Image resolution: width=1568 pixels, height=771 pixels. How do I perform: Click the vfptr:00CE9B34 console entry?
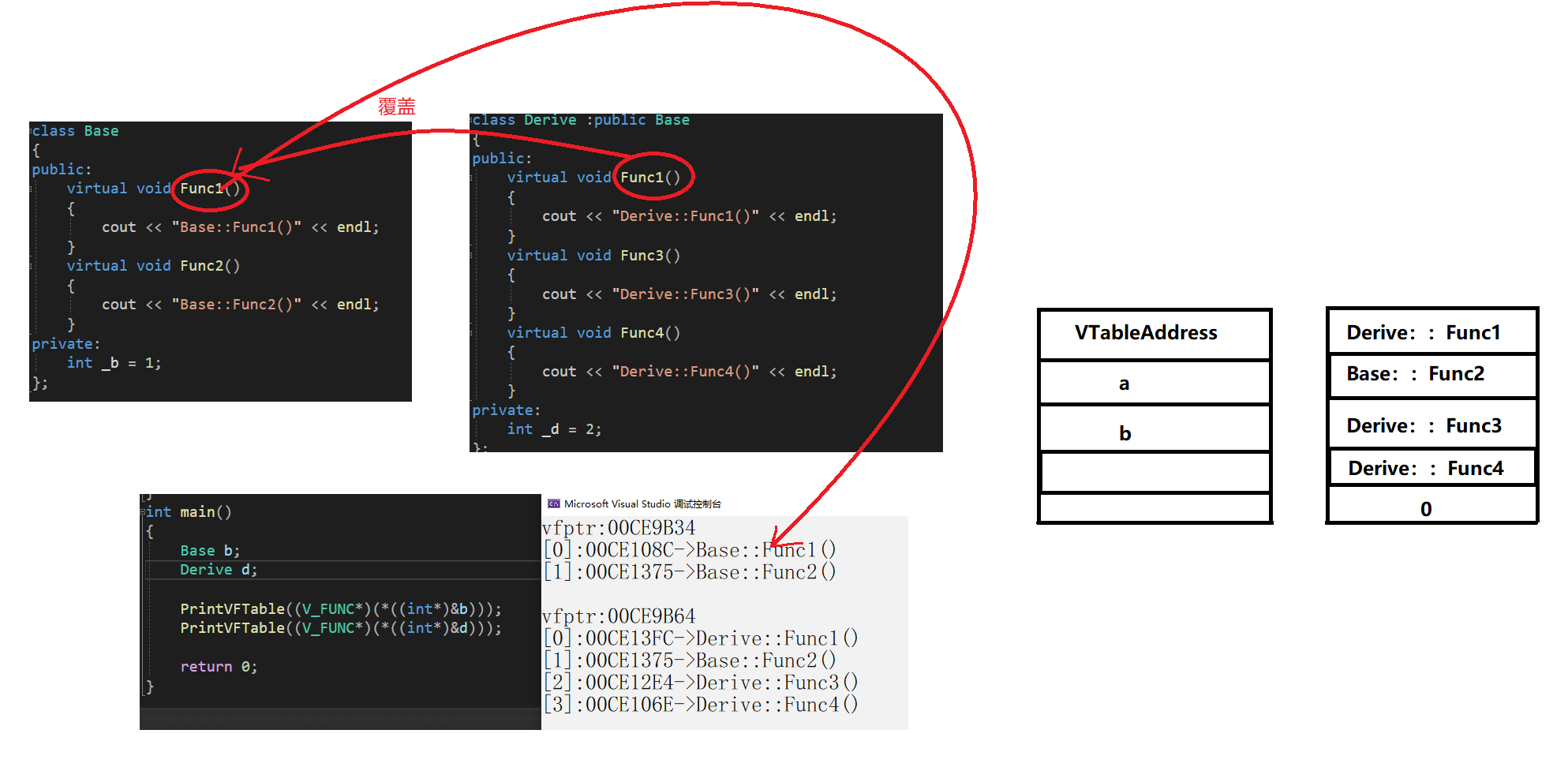(x=618, y=528)
